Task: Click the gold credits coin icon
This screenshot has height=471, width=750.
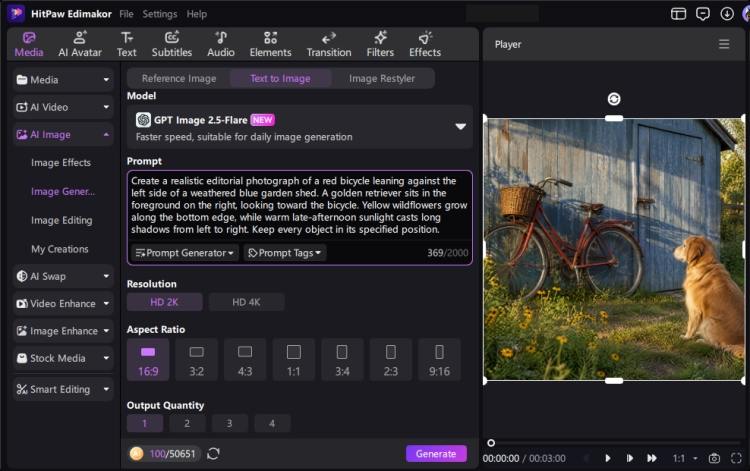Action: (136, 453)
